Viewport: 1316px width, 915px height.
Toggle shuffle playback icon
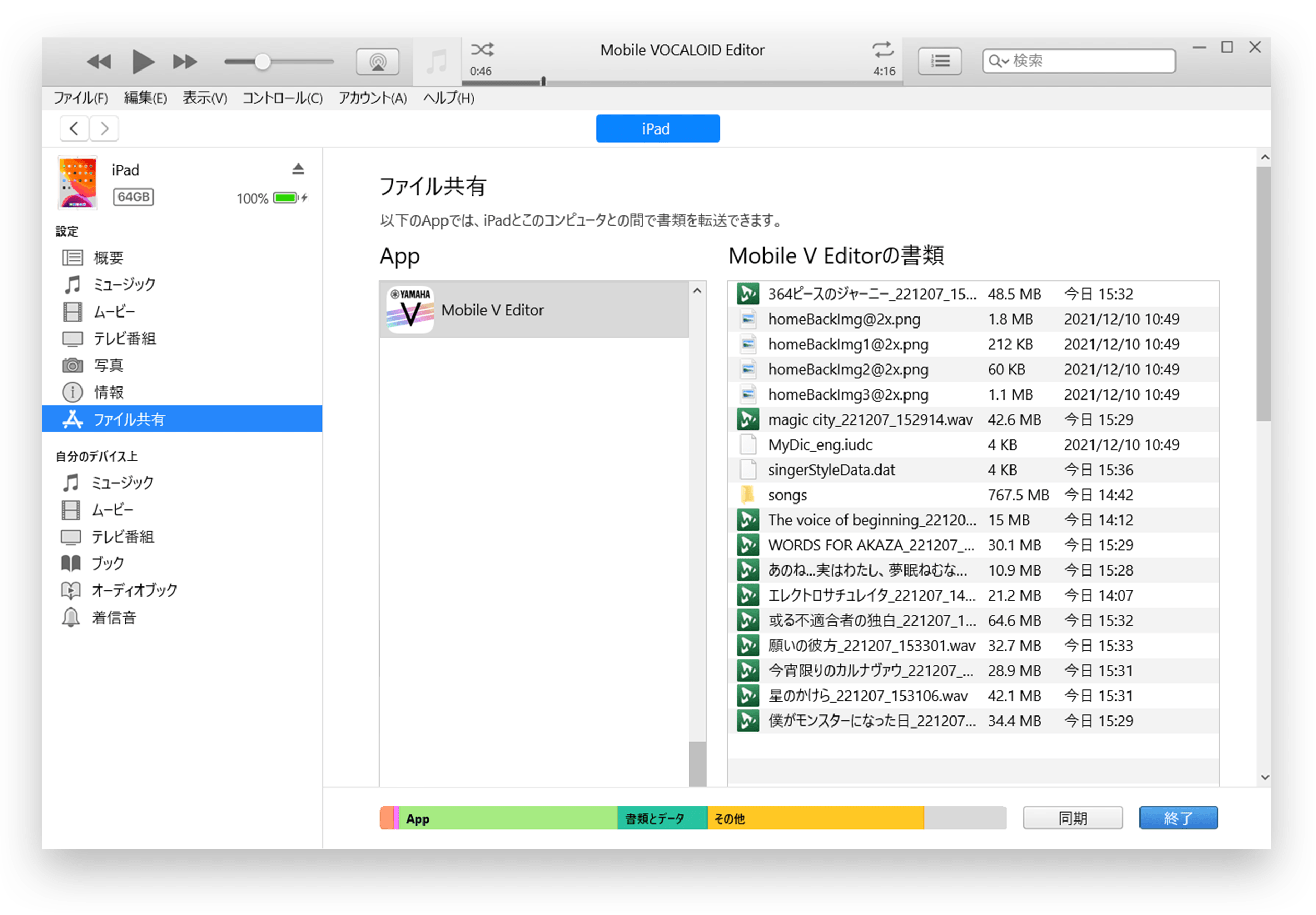pos(482,49)
